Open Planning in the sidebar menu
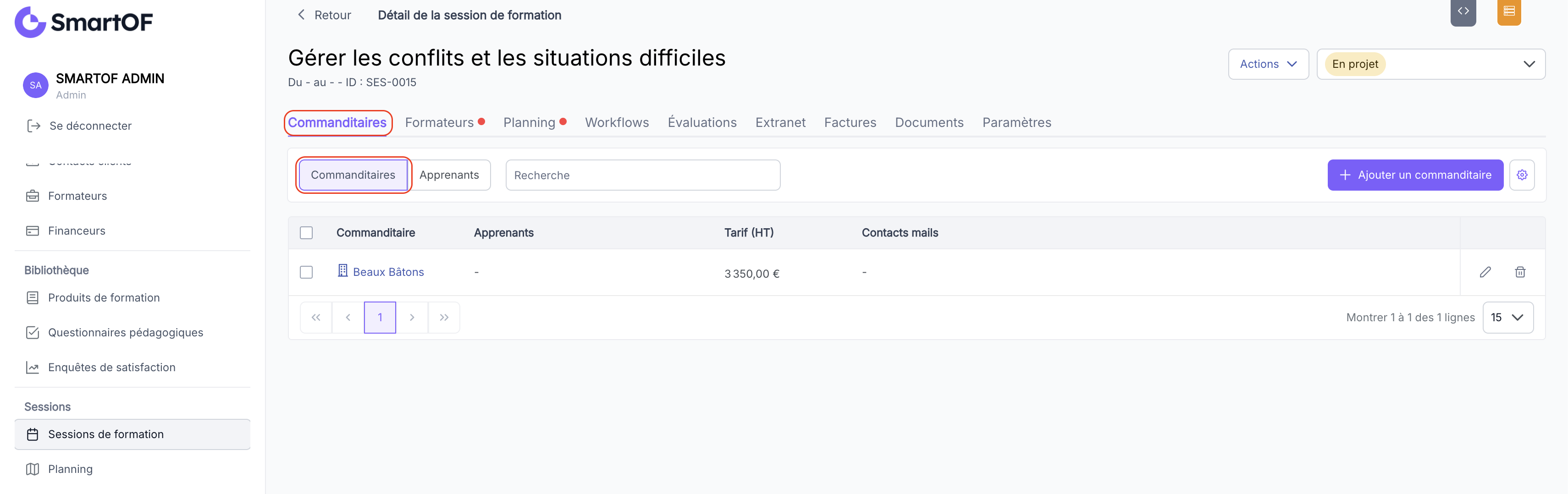 (x=70, y=469)
